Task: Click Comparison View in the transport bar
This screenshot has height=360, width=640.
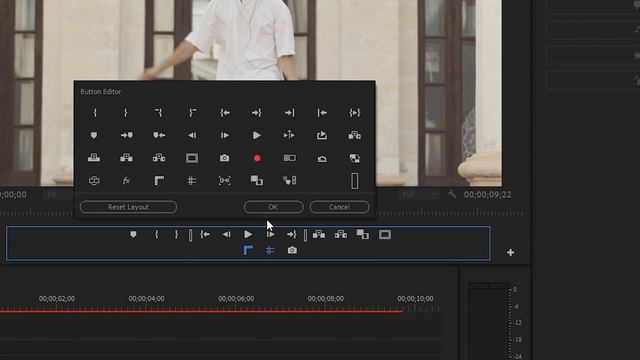Action: point(362,234)
